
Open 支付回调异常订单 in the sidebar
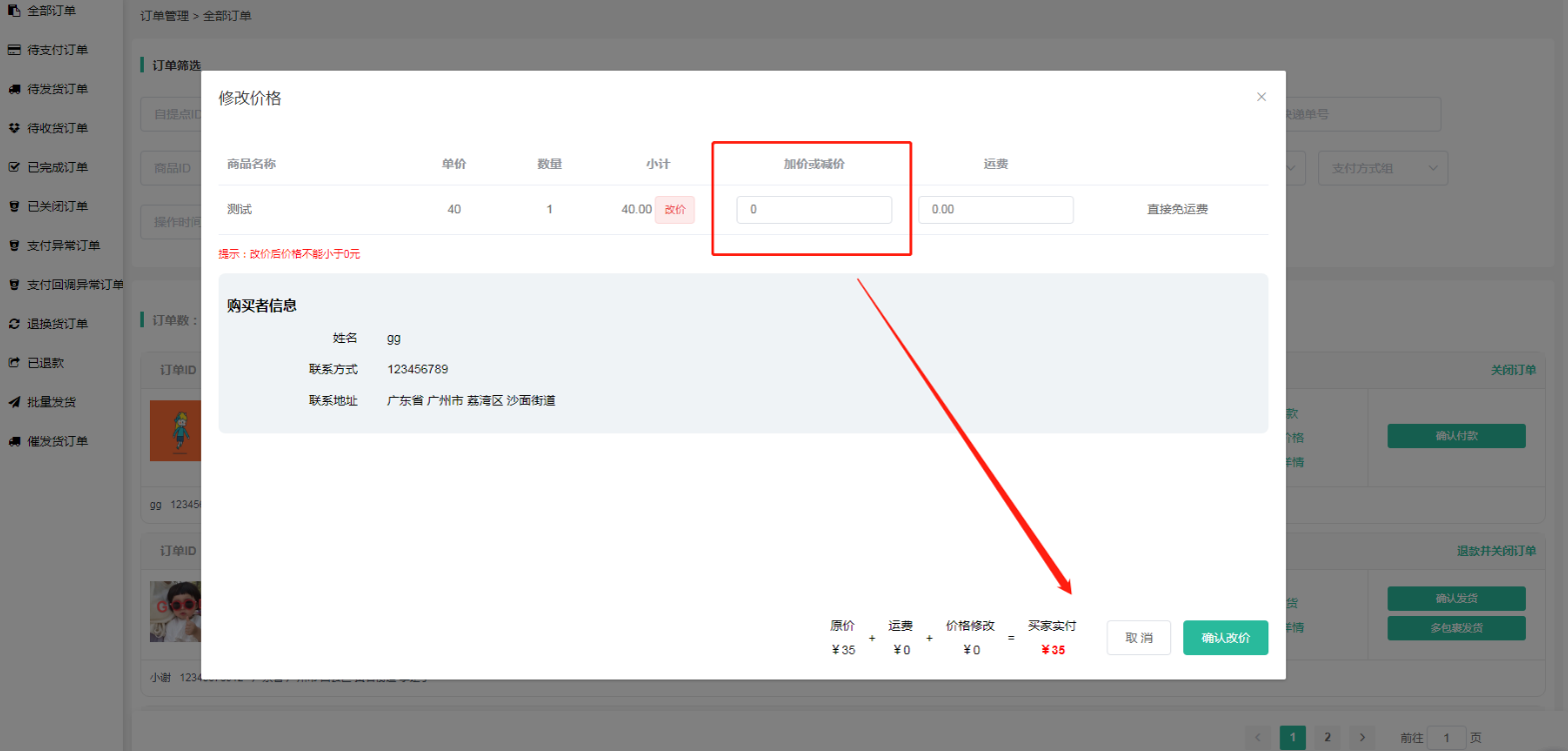75,284
